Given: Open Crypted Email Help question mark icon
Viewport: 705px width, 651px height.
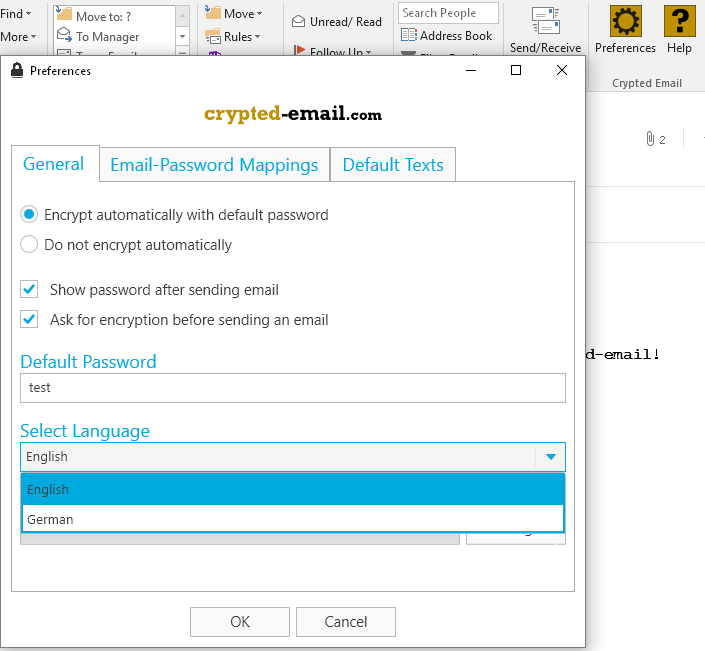Looking at the screenshot, I should [x=679, y=21].
